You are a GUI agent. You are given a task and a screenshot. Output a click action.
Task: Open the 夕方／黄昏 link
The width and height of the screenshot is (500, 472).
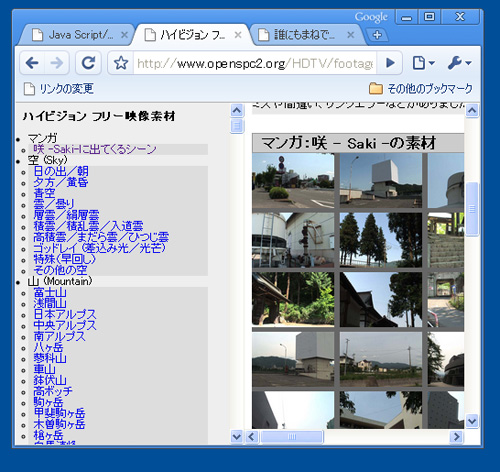click(61, 182)
